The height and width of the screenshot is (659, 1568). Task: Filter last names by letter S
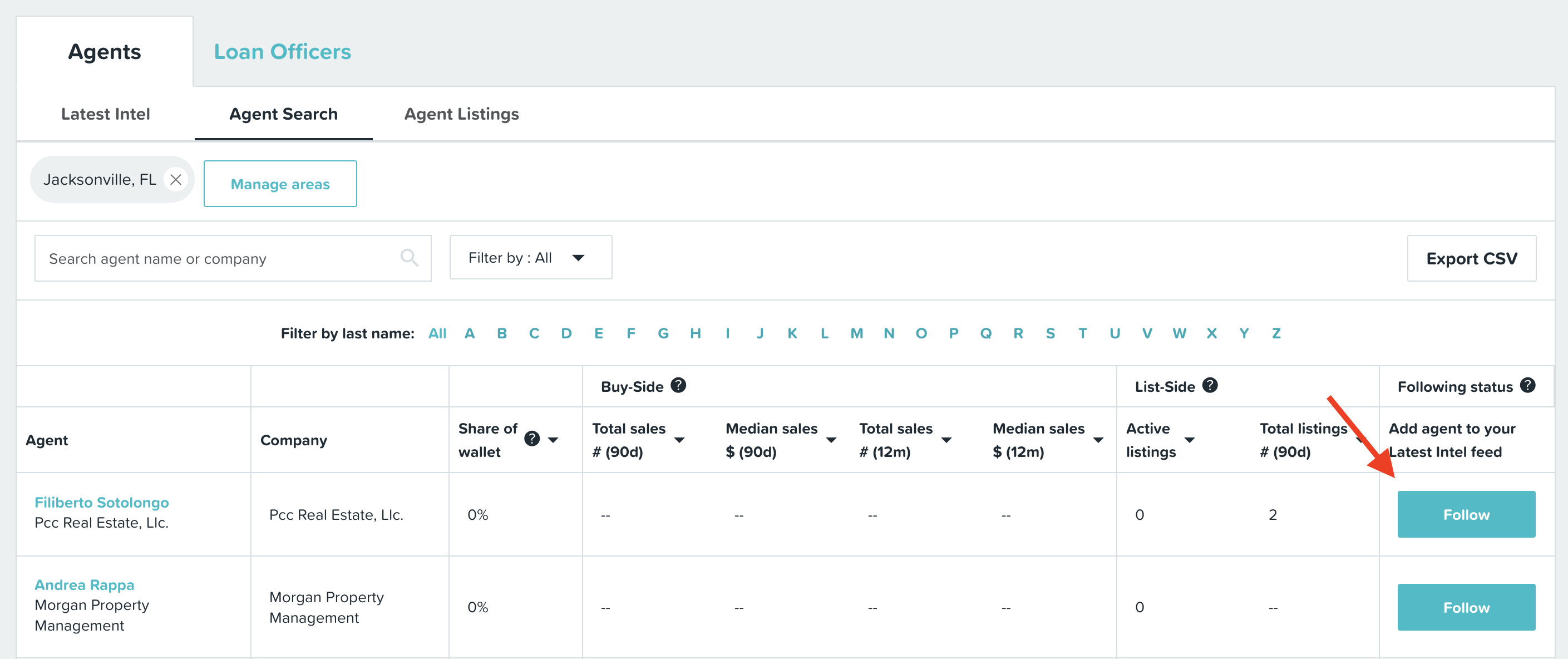1050,333
